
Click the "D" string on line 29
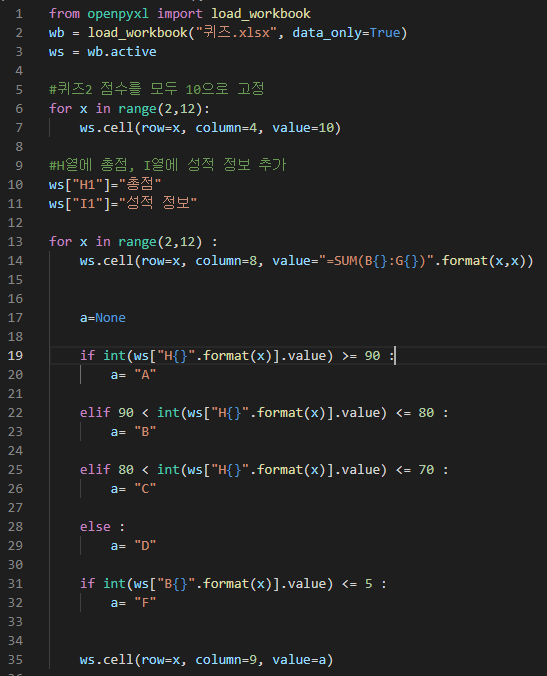145,546
